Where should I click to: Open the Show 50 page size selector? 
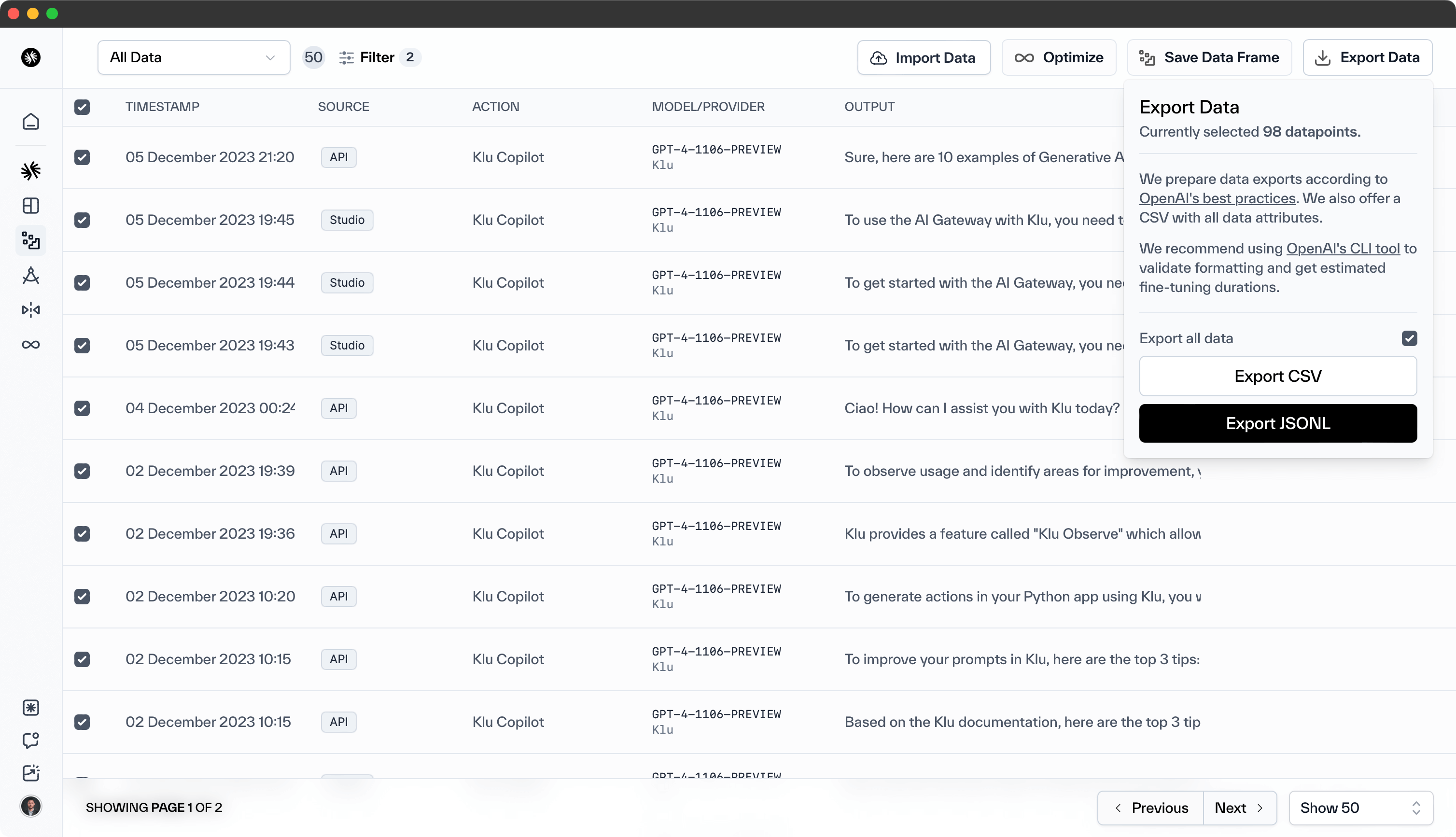point(1360,808)
